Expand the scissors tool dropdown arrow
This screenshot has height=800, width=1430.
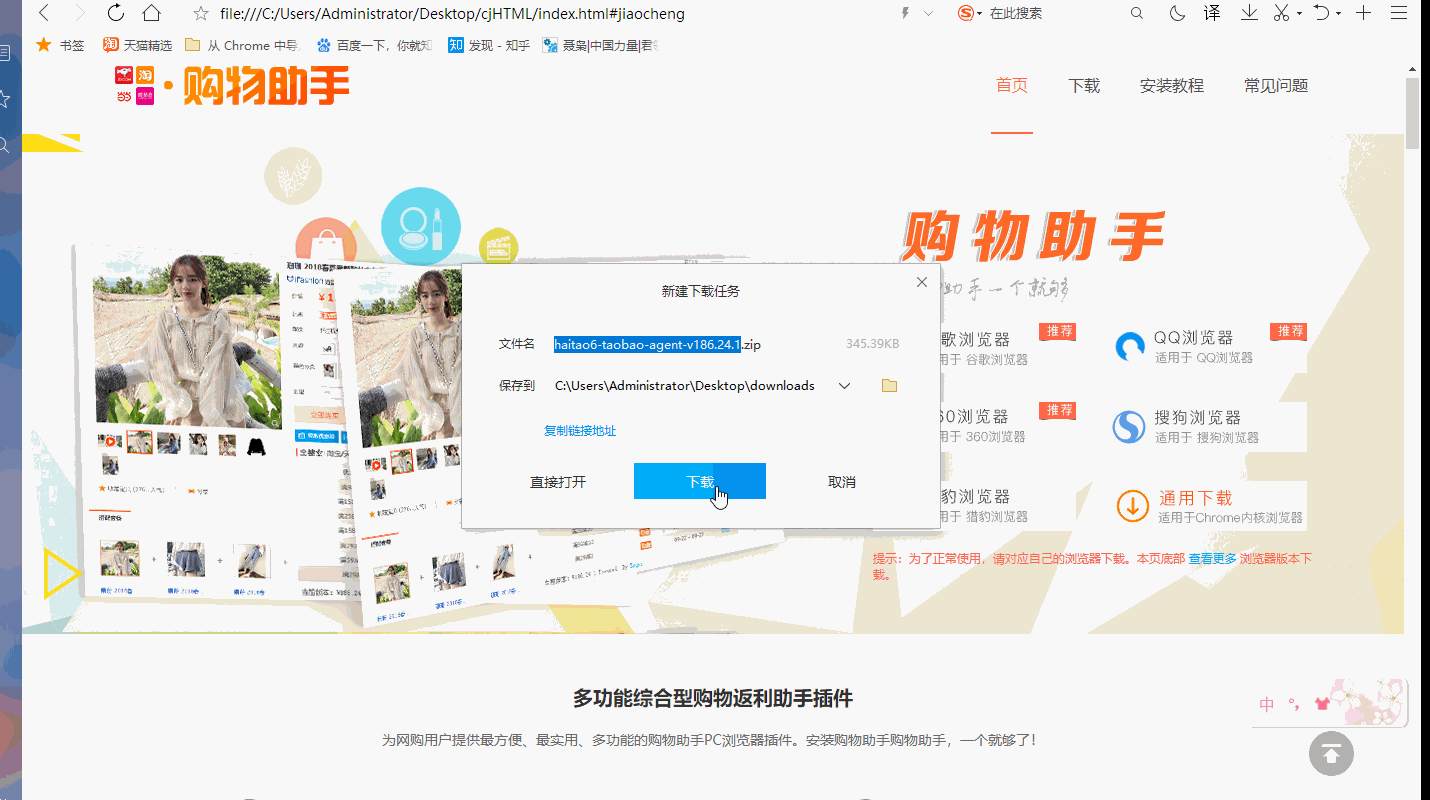1299,14
